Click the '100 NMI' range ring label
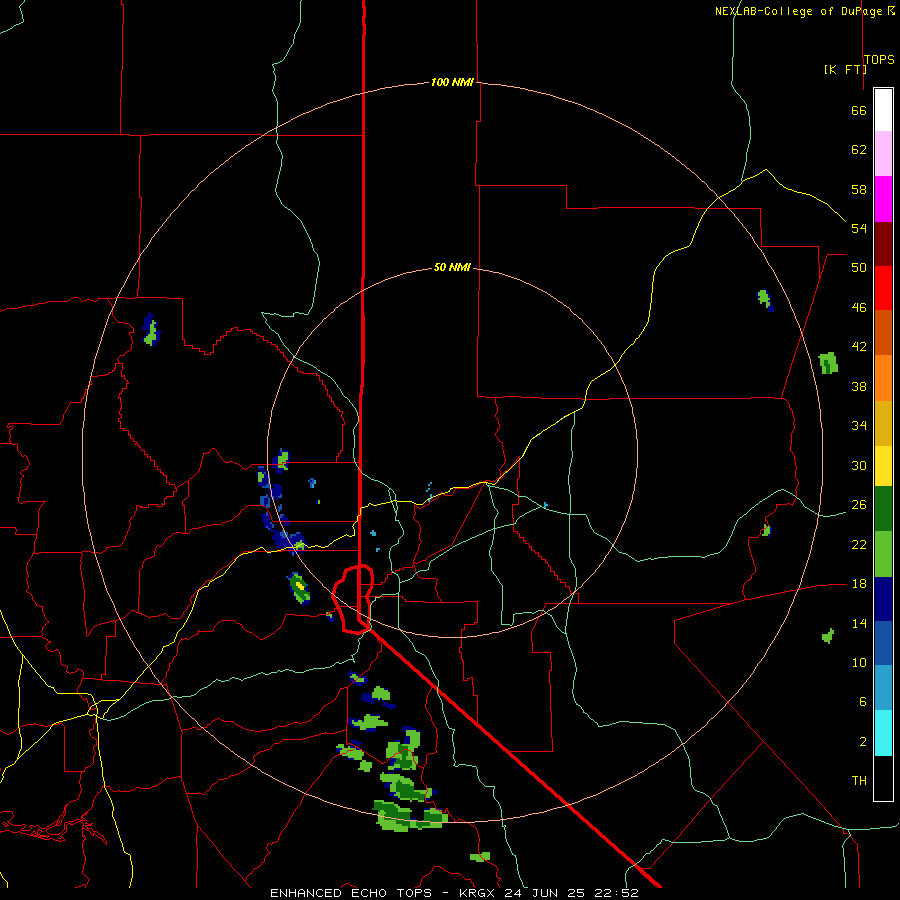Screen dimensions: 900x900 (x=452, y=82)
